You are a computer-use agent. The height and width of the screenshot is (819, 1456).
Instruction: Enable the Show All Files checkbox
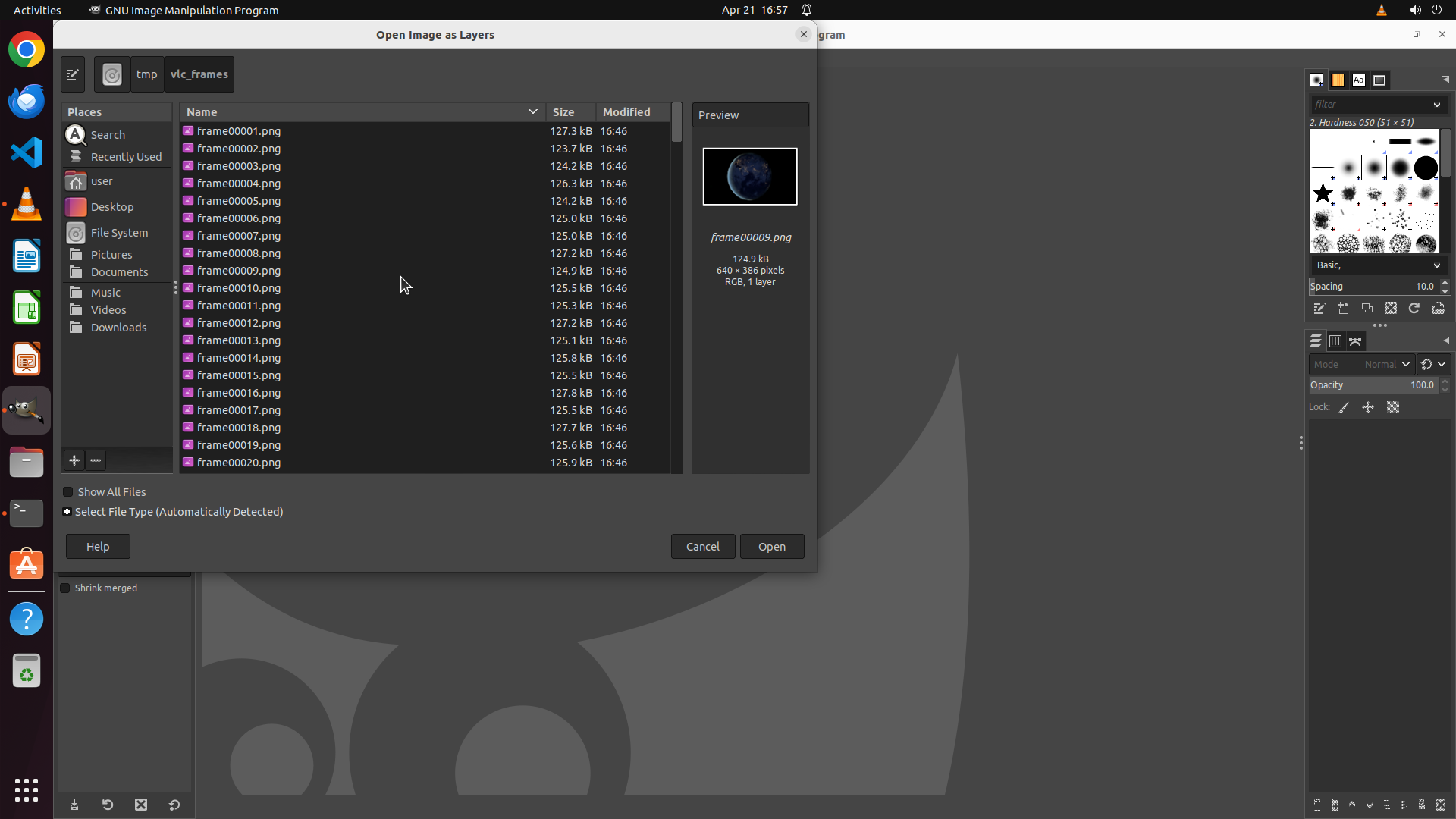pyautogui.click(x=68, y=492)
